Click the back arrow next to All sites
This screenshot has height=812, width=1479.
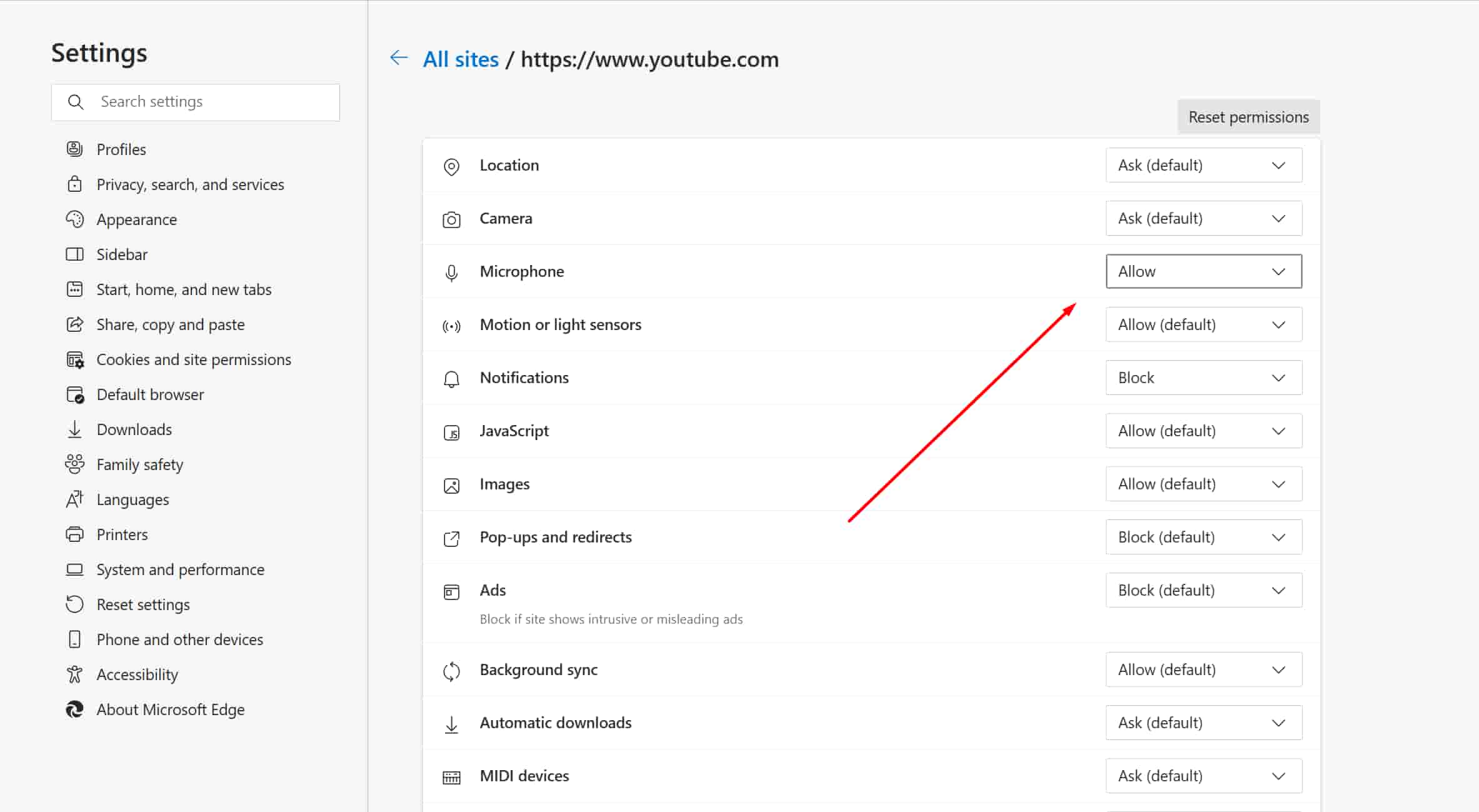[x=399, y=58]
